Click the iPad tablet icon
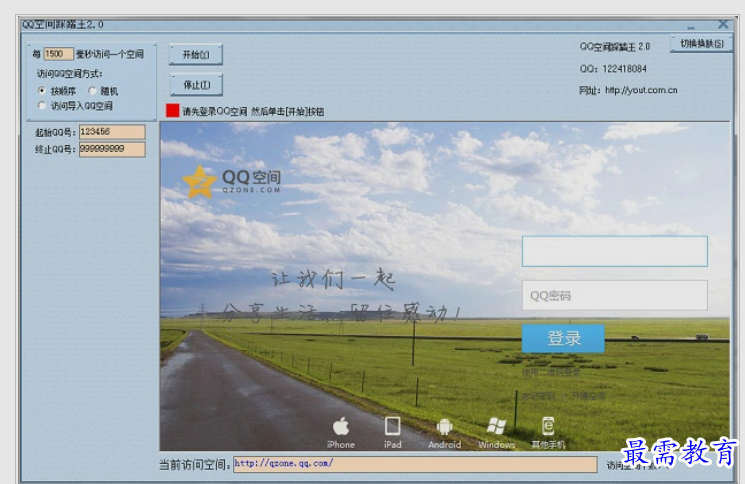Viewport: 745px width, 484px height. pos(392,426)
